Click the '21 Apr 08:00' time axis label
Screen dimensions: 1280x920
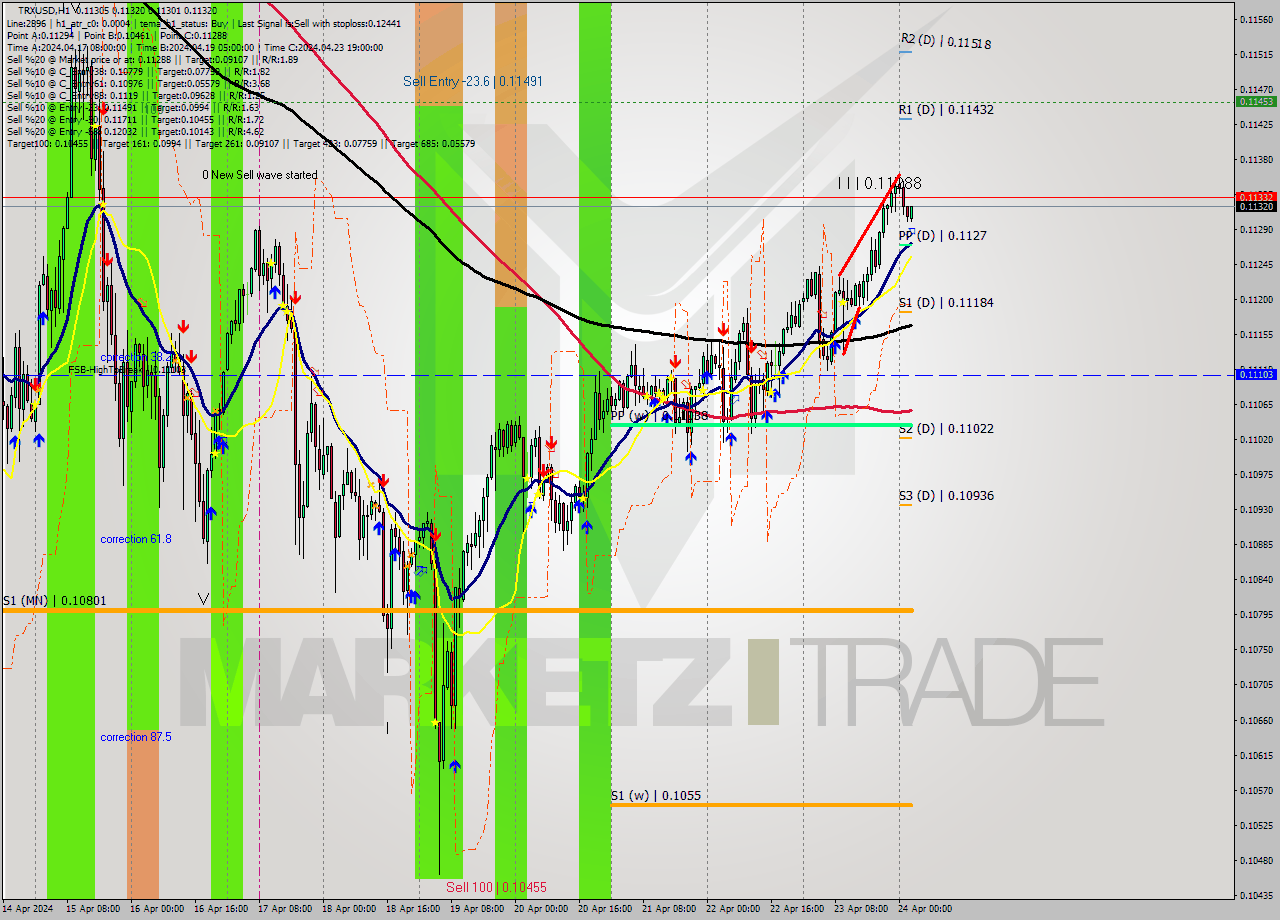669,909
